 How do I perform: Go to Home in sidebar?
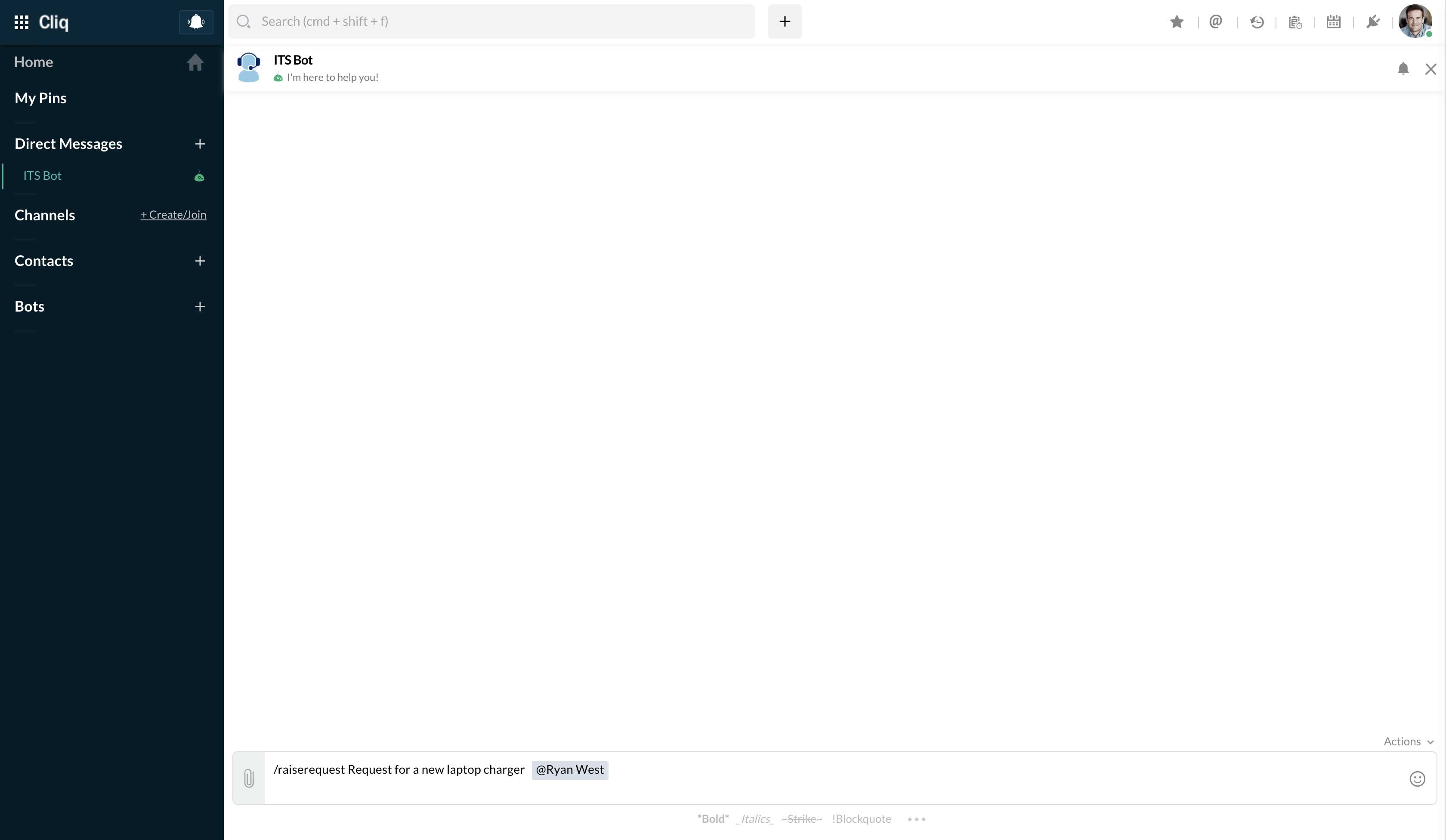point(33,62)
